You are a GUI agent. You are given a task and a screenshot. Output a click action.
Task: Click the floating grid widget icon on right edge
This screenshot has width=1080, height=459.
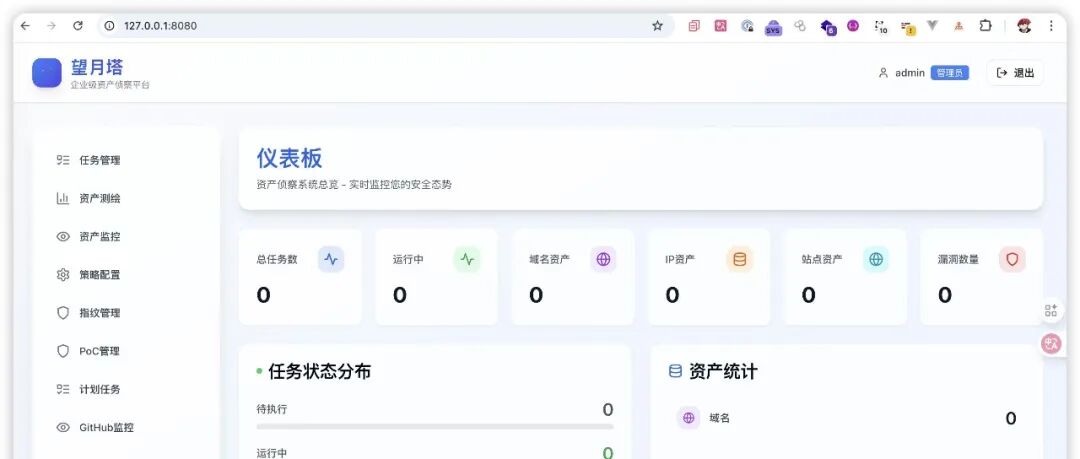click(1051, 310)
